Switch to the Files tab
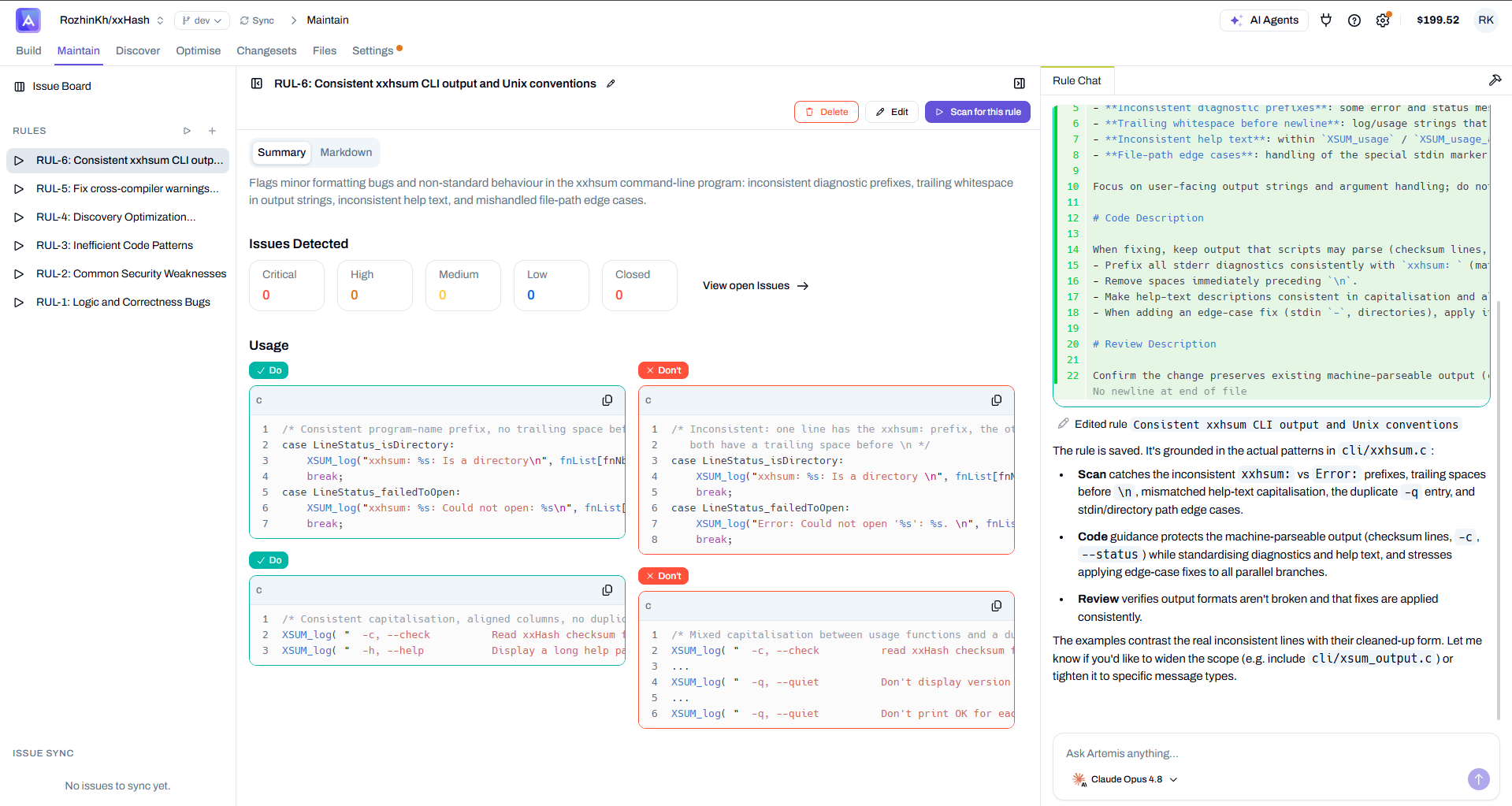 [x=325, y=50]
